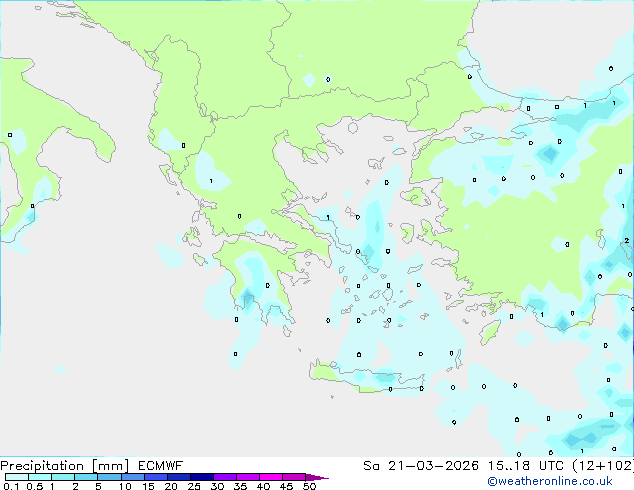Select the 35–40 mm legend color swatch
This screenshot has width=634, height=490.
pos(247,477)
